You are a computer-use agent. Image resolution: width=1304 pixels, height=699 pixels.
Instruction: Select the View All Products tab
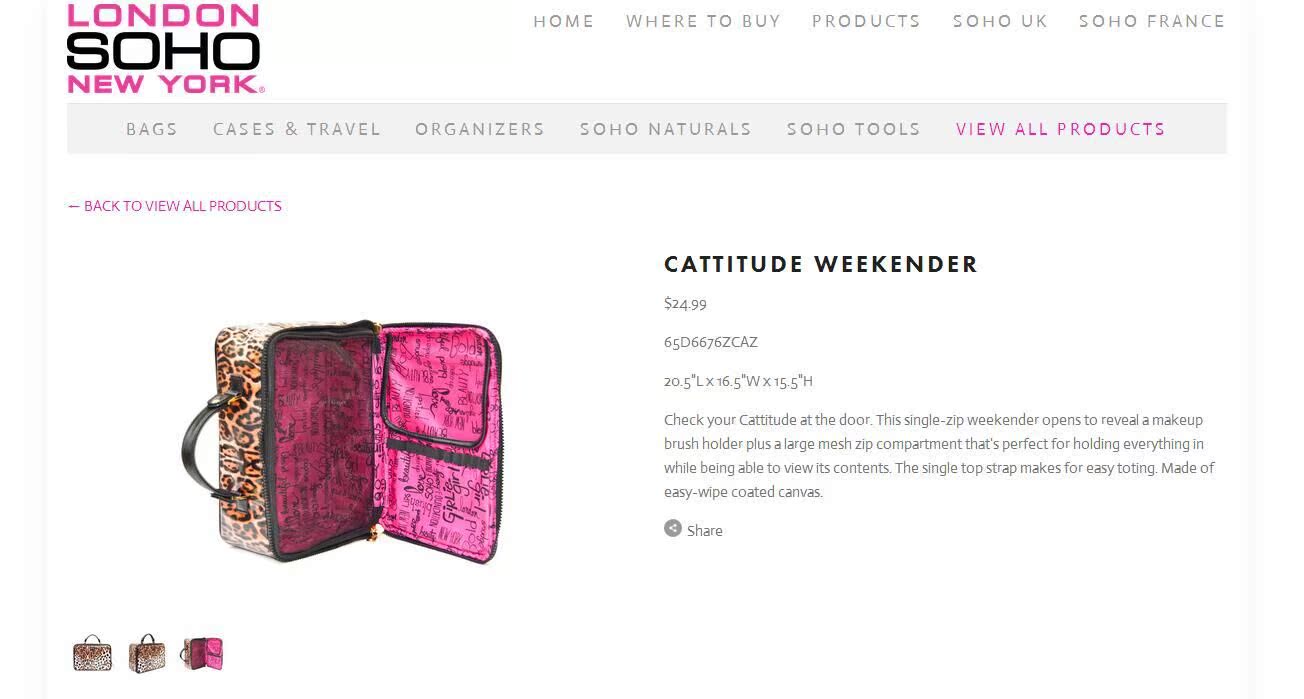[1060, 129]
